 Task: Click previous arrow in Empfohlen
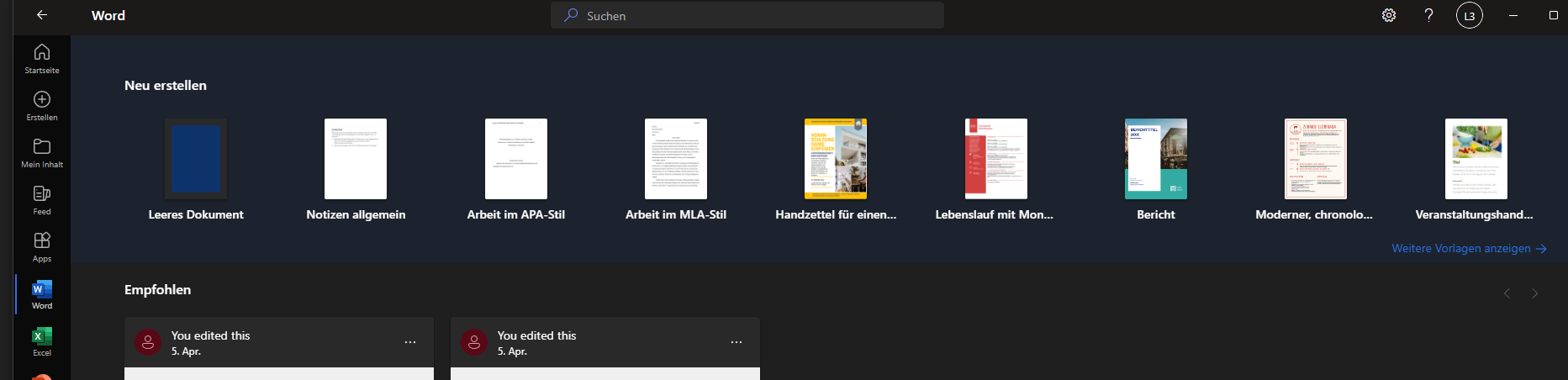tap(1507, 293)
